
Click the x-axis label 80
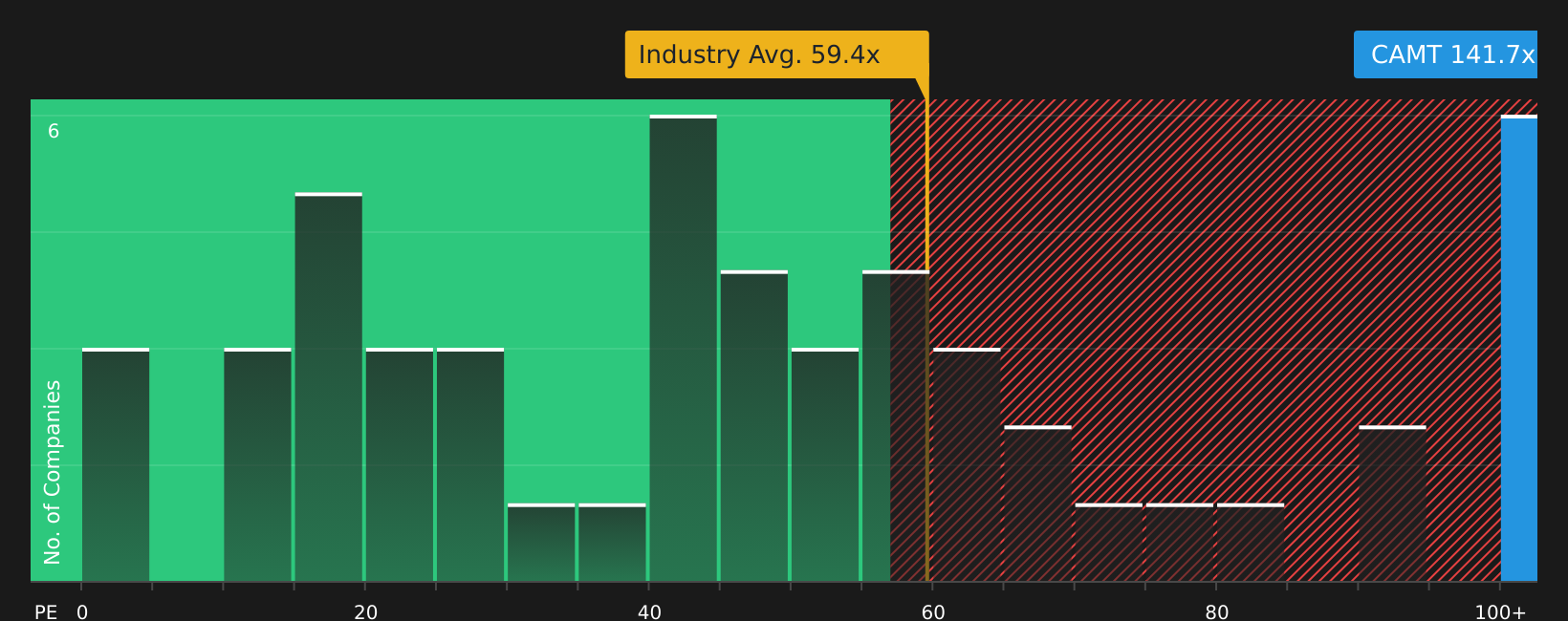(1217, 612)
